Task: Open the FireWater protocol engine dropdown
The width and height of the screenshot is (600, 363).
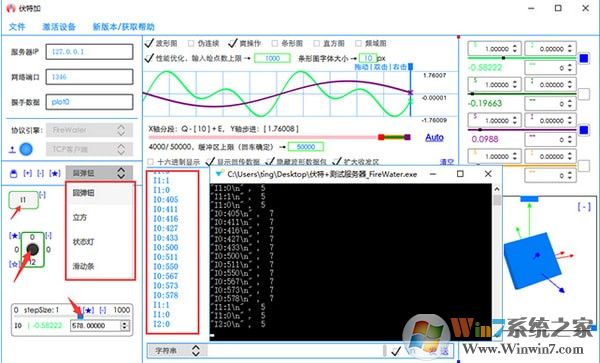Action: click(x=90, y=130)
